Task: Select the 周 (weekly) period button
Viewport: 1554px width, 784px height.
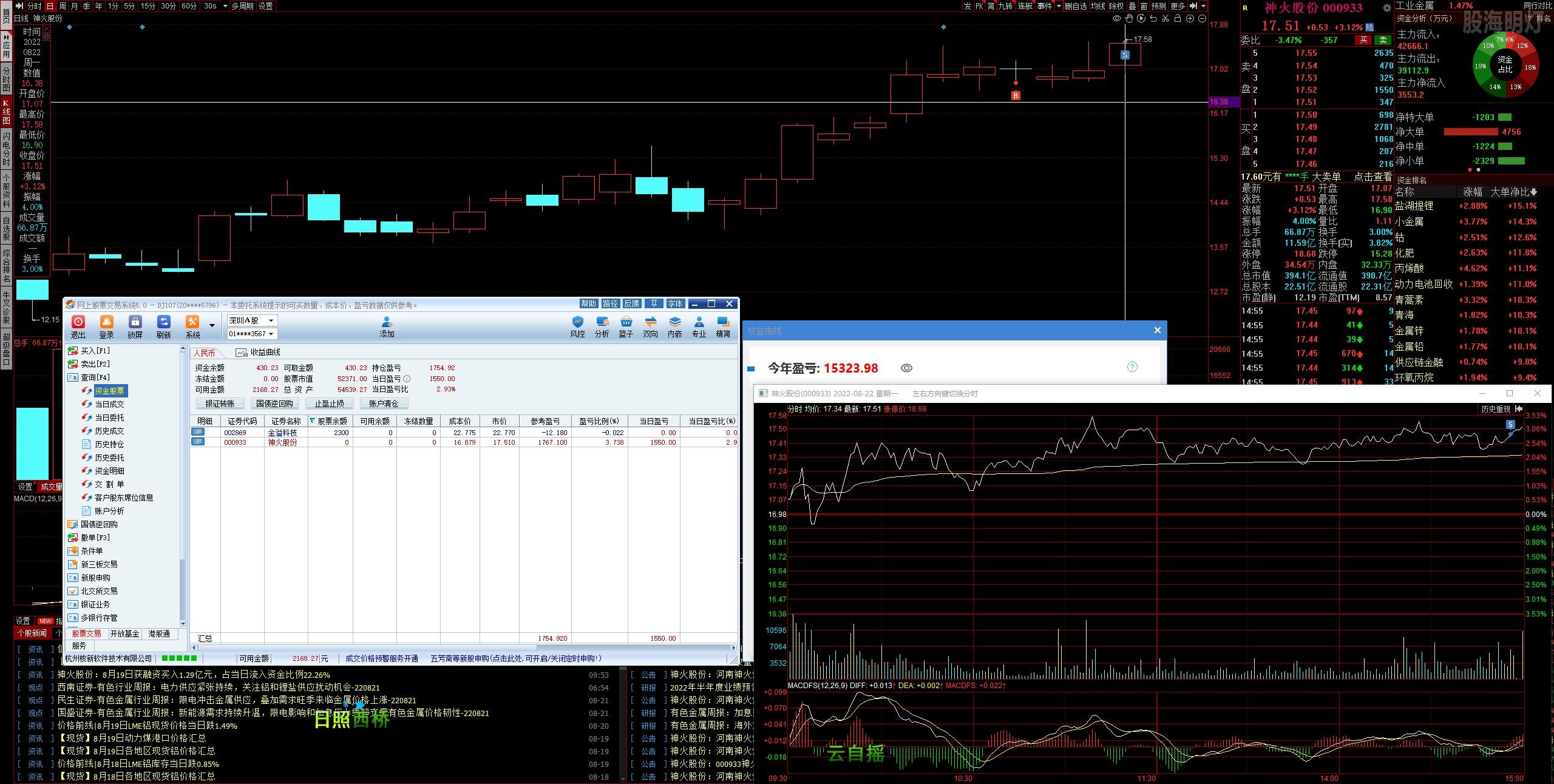Action: pyautogui.click(x=62, y=6)
